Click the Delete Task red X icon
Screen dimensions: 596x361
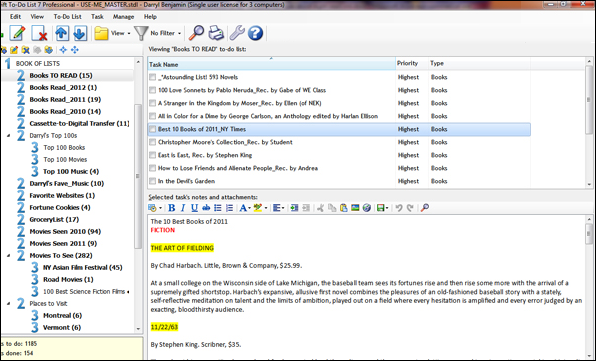(x=39, y=33)
